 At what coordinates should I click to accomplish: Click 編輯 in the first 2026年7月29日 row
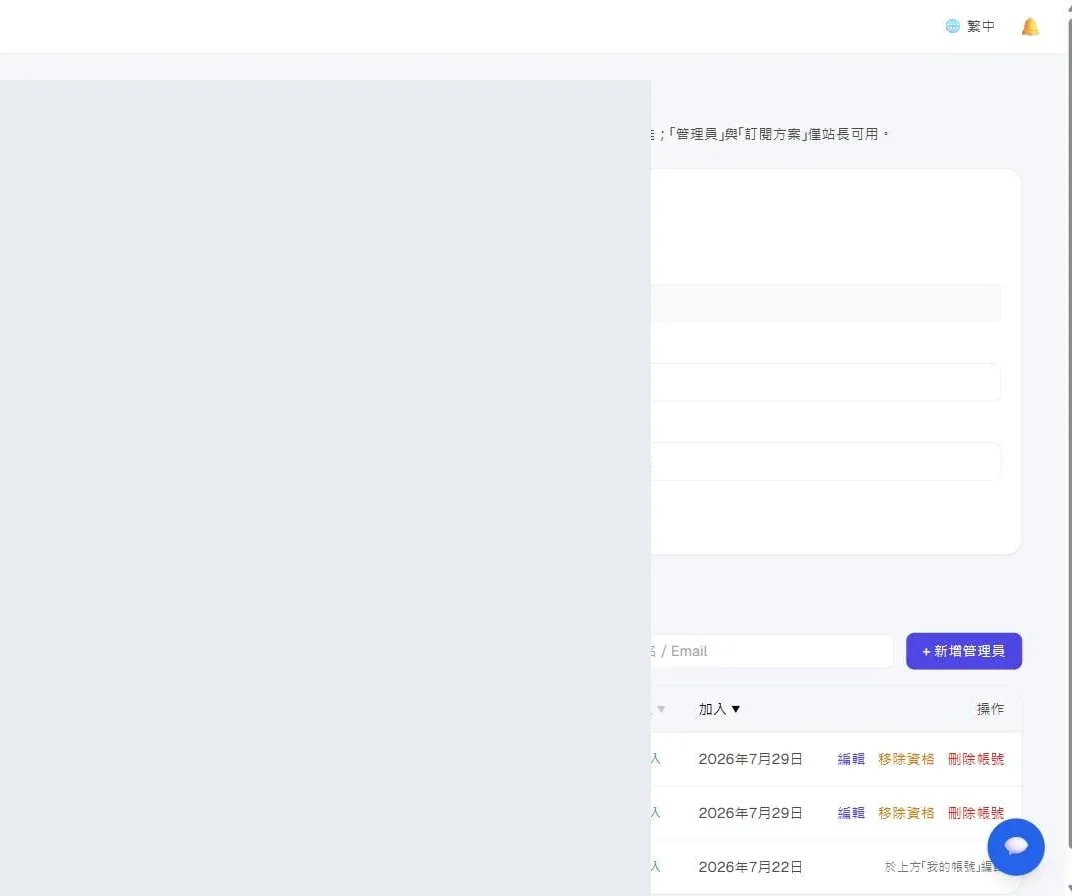(x=851, y=759)
